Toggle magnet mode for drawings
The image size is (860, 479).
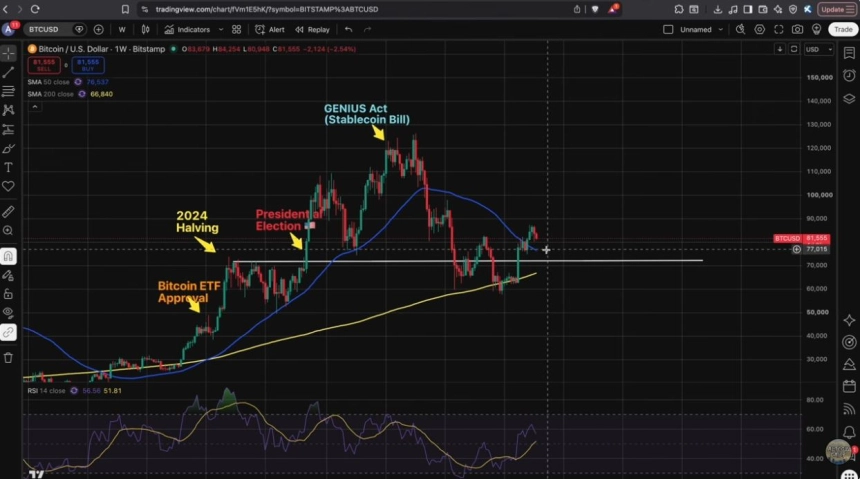coord(8,256)
